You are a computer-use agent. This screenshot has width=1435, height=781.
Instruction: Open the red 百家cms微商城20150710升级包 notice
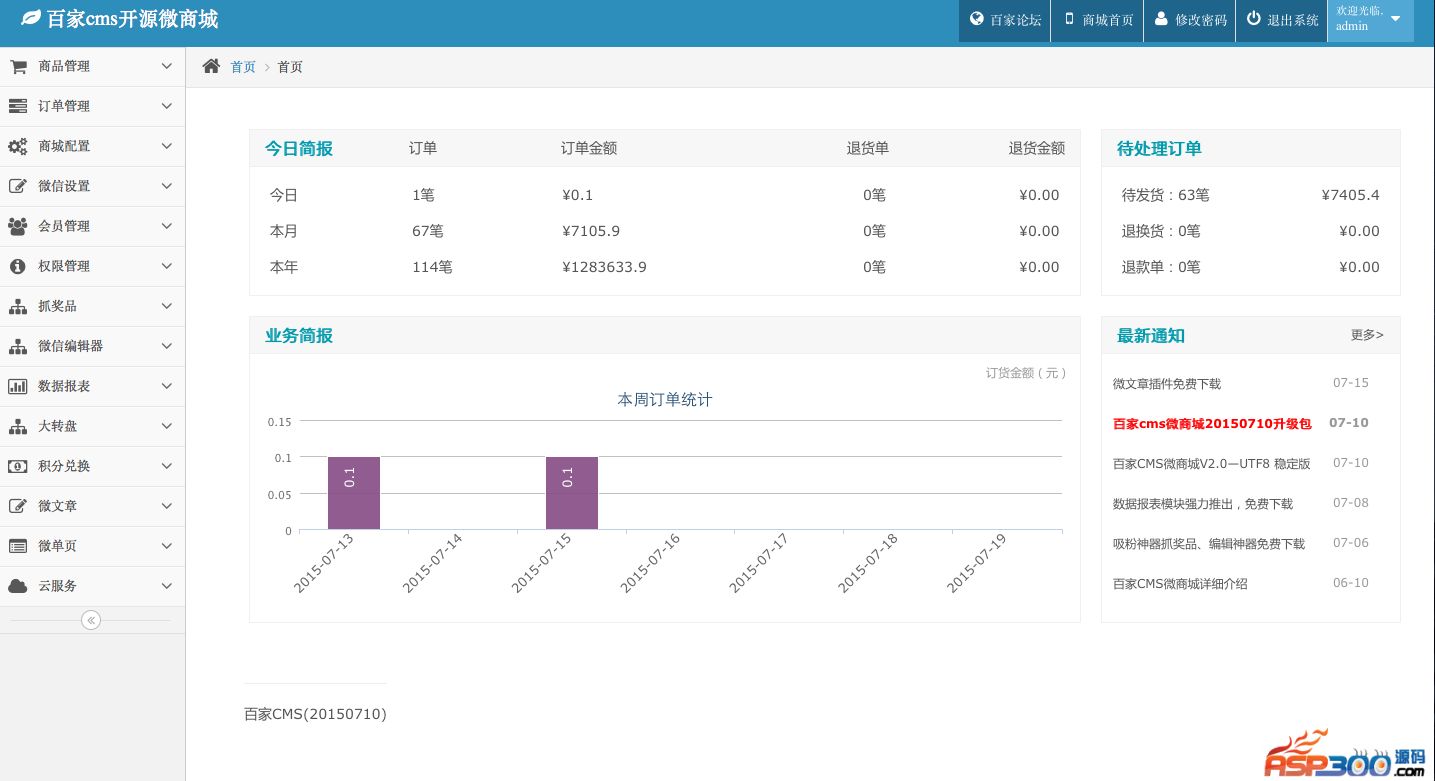tap(1211, 423)
